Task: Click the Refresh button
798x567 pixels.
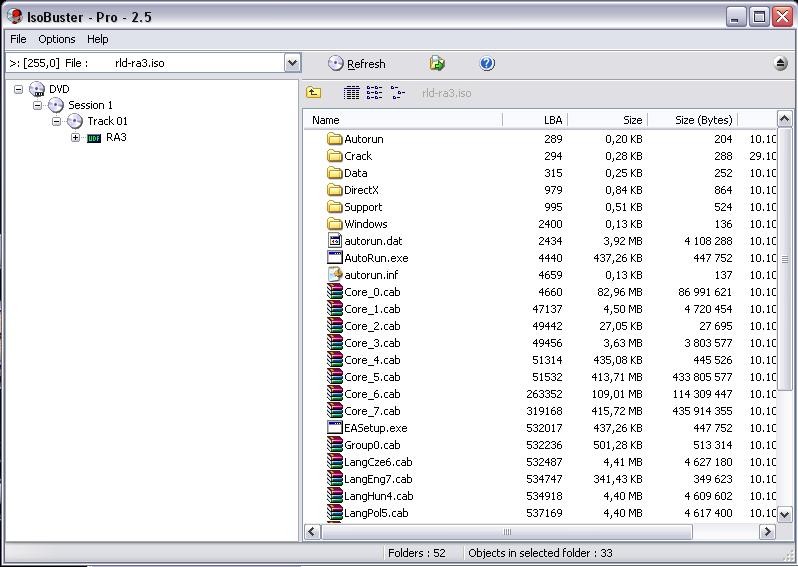Action: [357, 64]
